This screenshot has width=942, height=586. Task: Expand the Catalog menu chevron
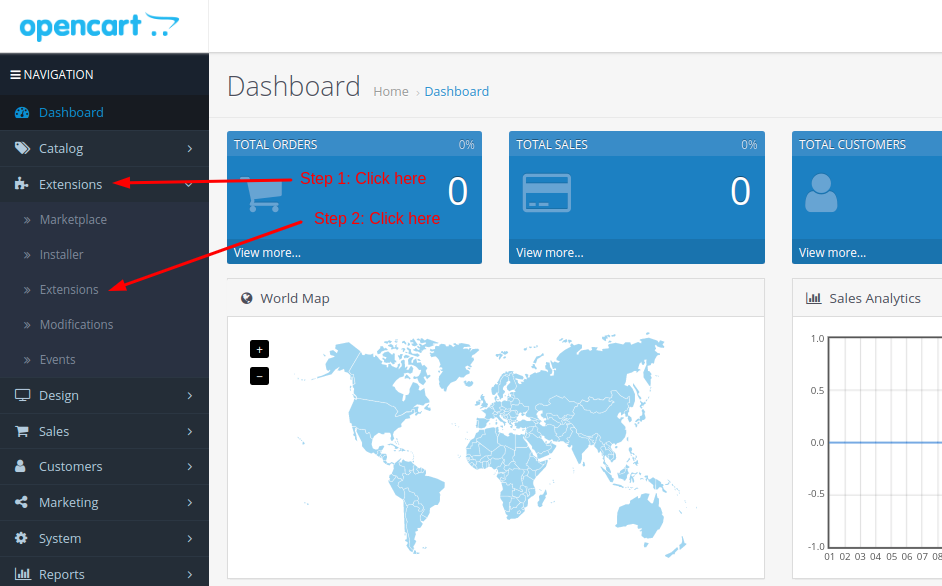(189, 148)
